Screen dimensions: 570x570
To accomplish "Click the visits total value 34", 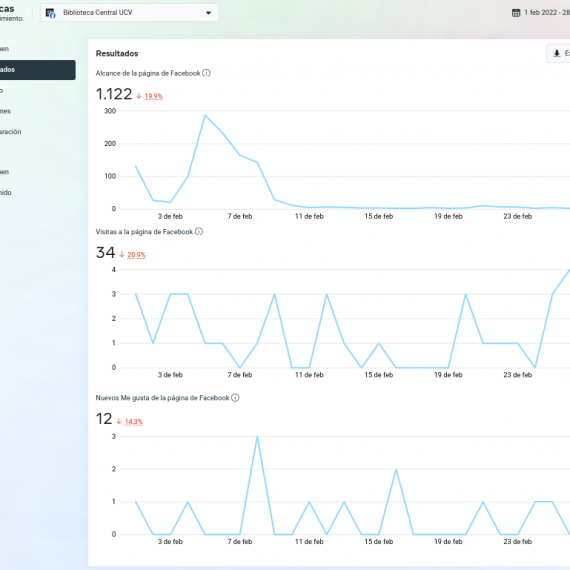I will pos(105,253).
